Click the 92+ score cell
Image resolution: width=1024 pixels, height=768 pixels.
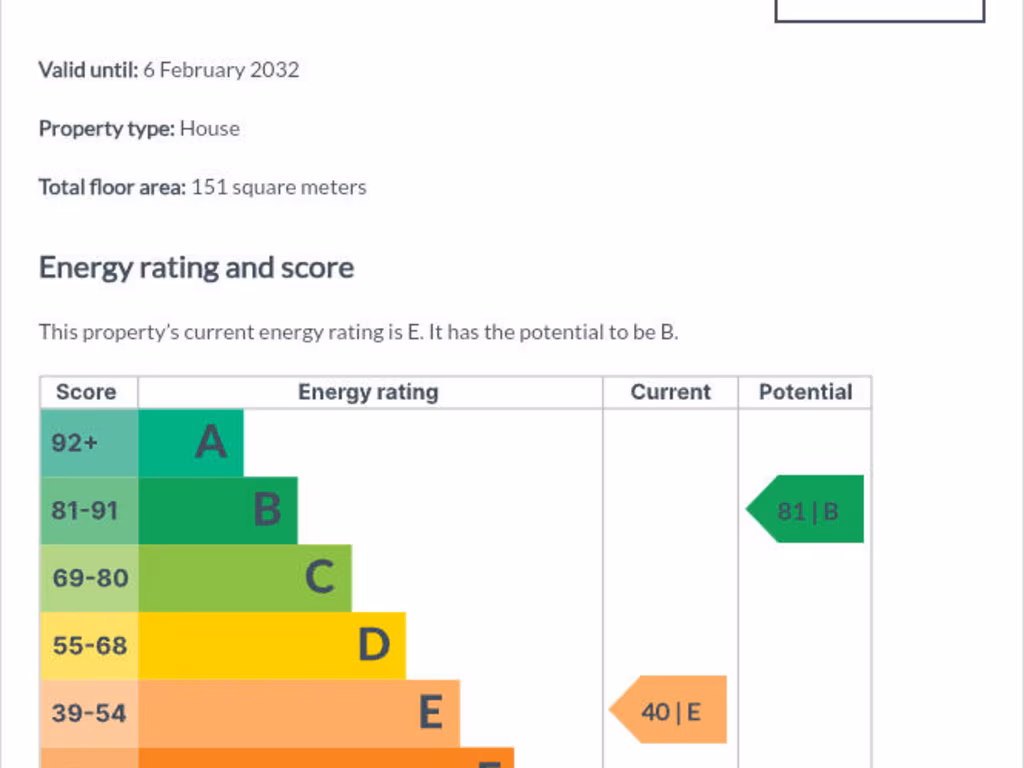(89, 443)
